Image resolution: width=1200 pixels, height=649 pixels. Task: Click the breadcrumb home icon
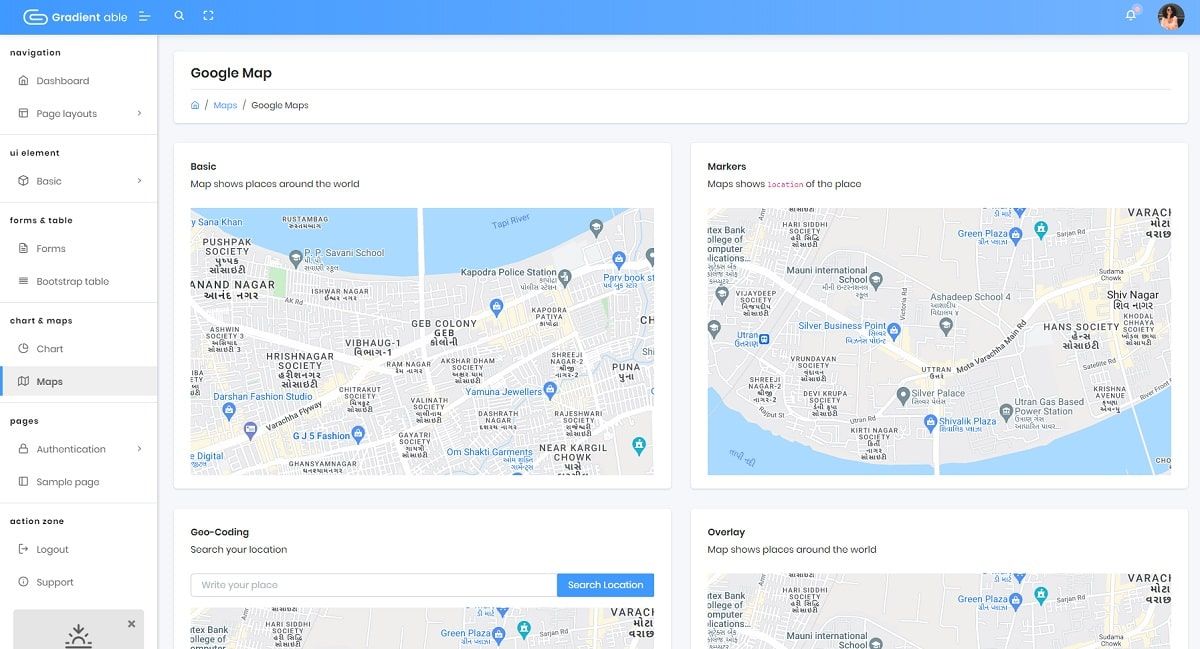click(195, 105)
